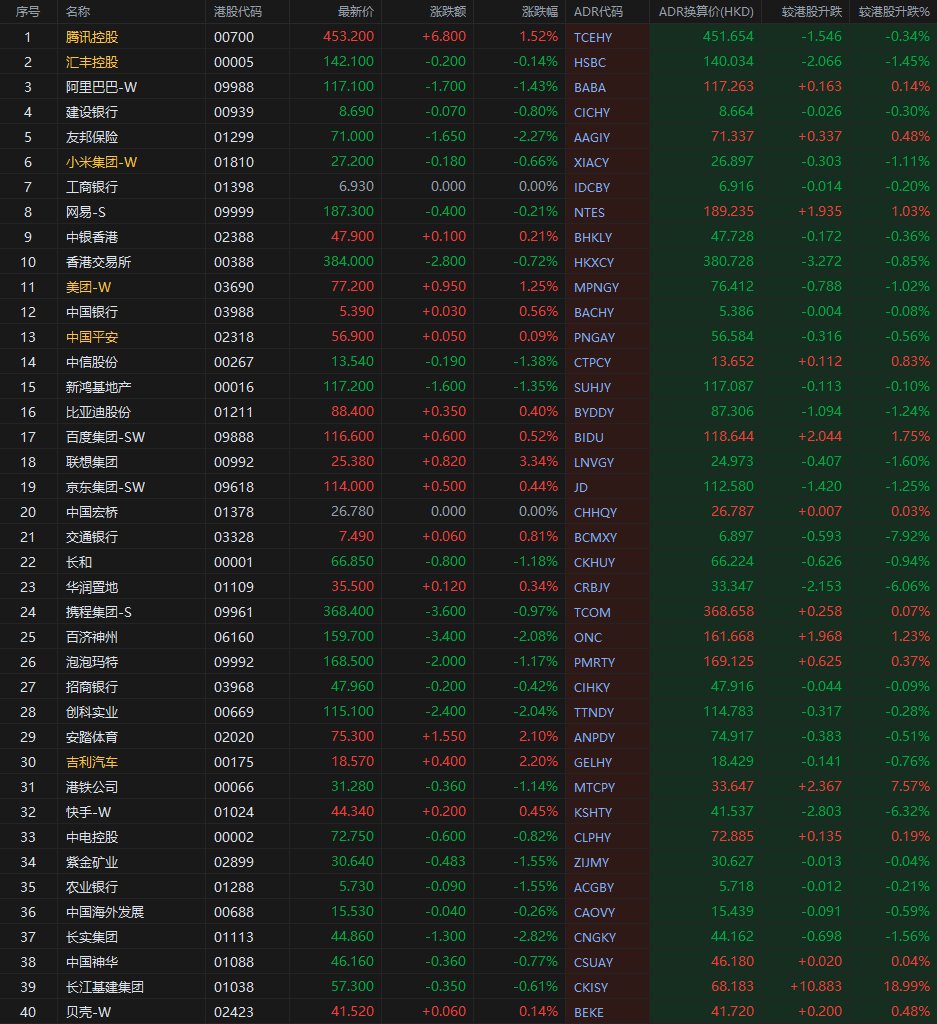Click stock code 09988
The width and height of the screenshot is (937, 1024).
click(234, 87)
